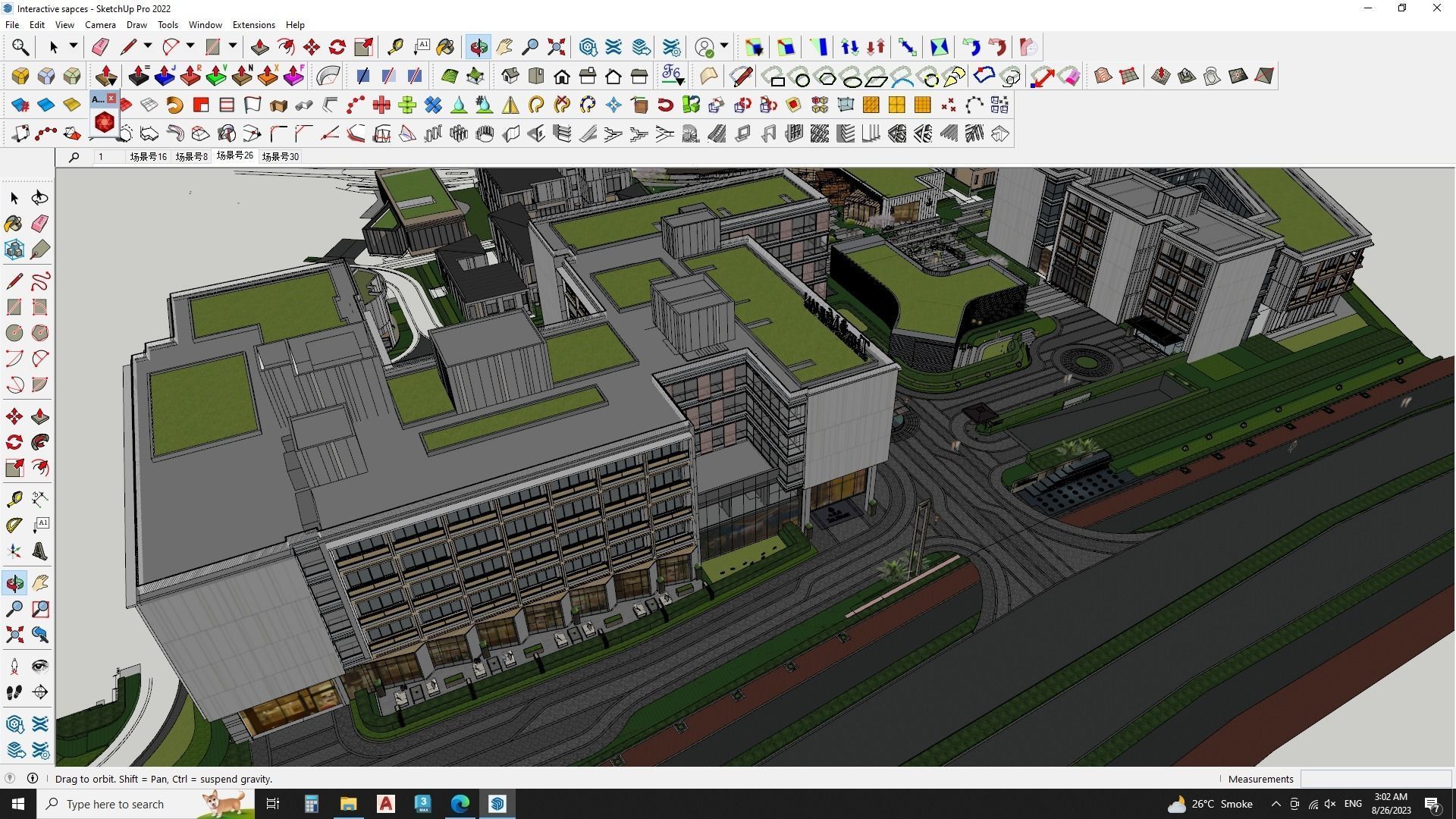Click the Joint Push Pull letter J tool
1456x819 pixels.
point(165,76)
